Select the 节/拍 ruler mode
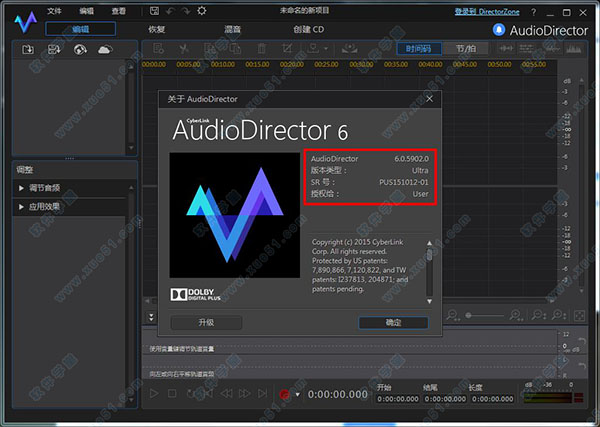Image resolution: width=600 pixels, height=427 pixels. tap(466, 49)
